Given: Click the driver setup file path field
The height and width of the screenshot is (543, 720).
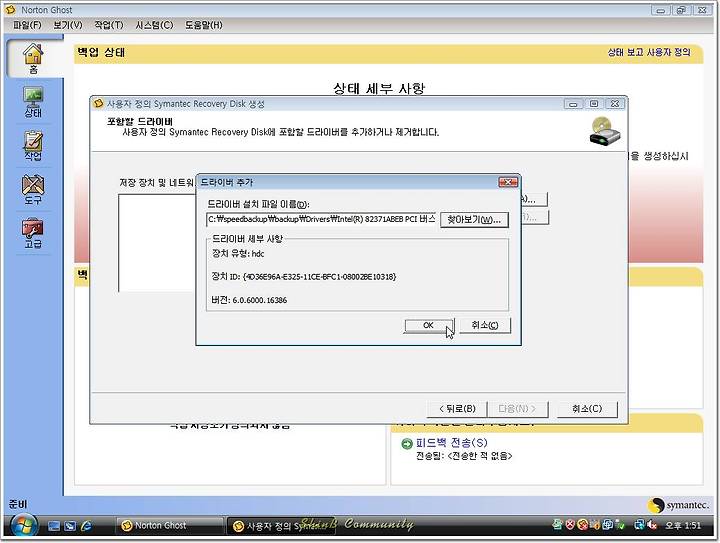Looking at the screenshot, I should 321,219.
